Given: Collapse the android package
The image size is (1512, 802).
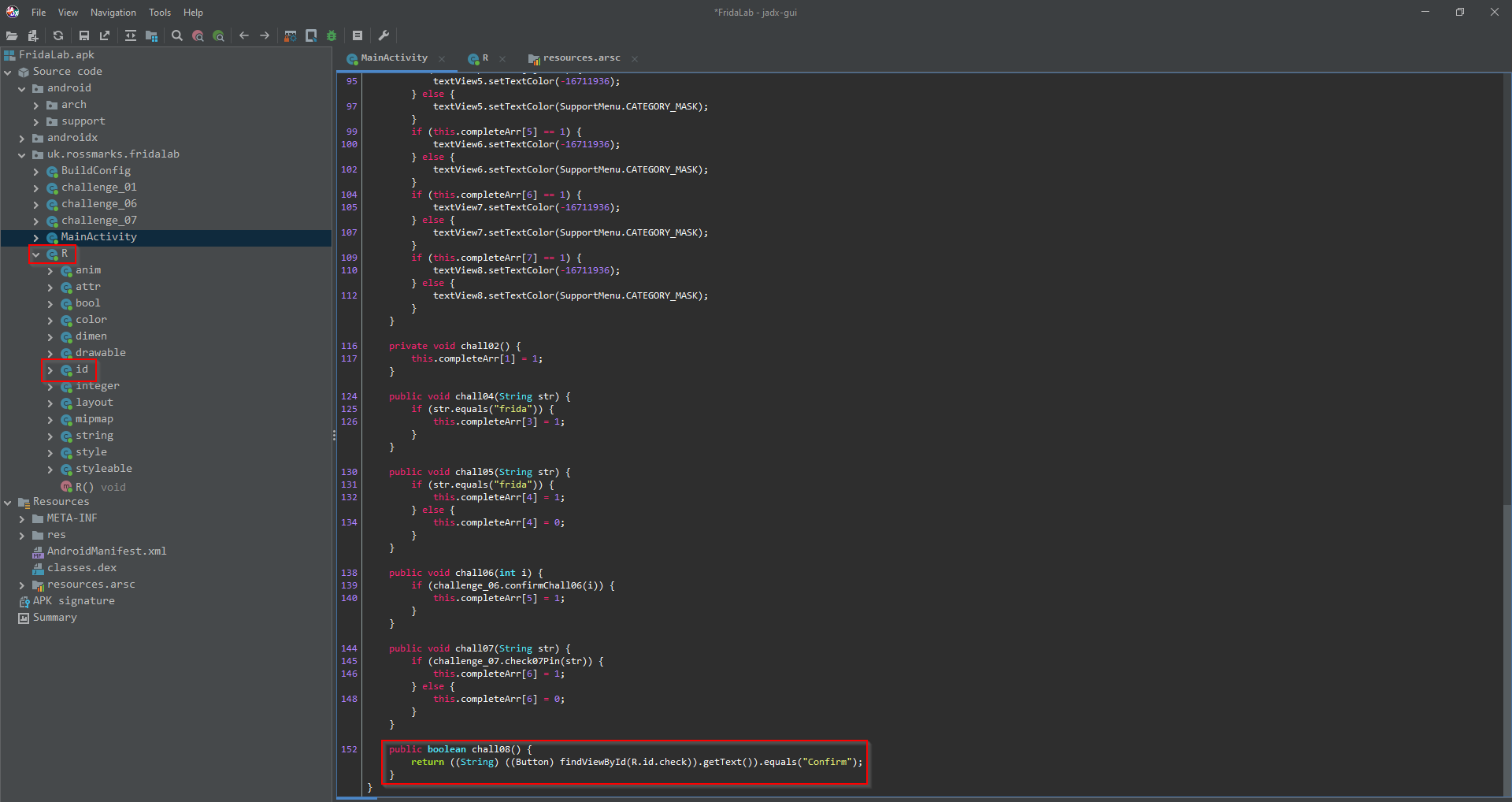Looking at the screenshot, I should pyautogui.click(x=22, y=88).
